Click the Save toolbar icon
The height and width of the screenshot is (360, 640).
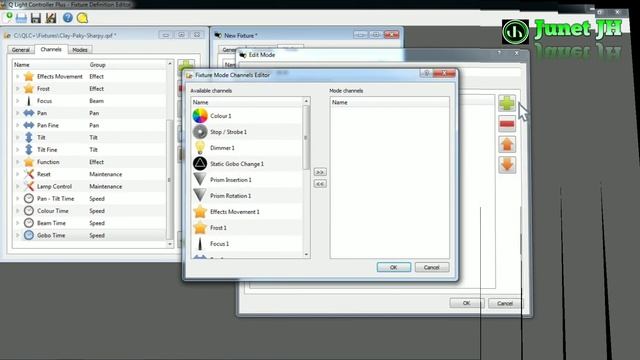tap(36, 18)
